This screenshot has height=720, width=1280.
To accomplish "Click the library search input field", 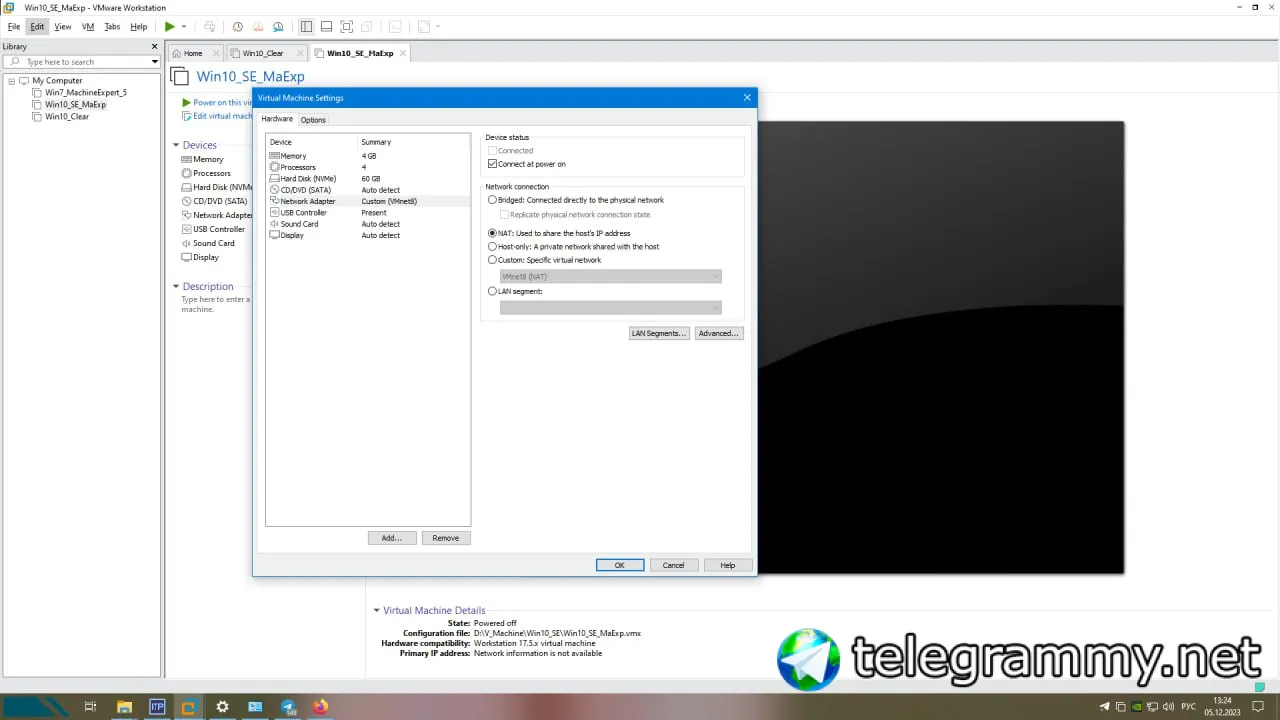I will pos(82,62).
